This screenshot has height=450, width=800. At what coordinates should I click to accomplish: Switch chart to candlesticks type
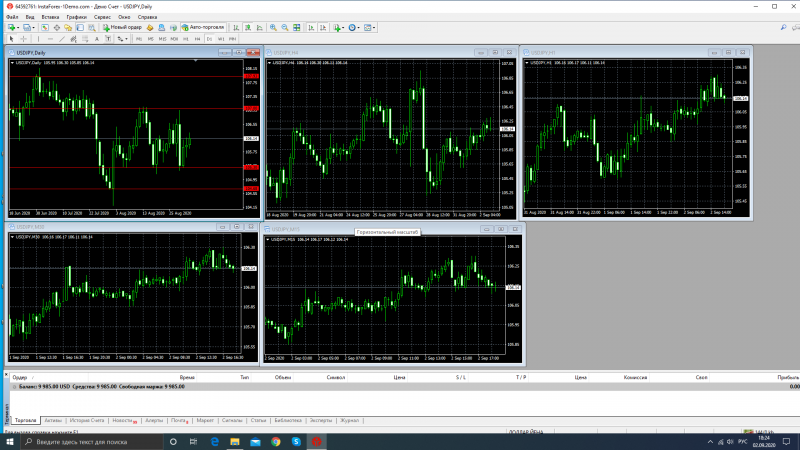248,28
